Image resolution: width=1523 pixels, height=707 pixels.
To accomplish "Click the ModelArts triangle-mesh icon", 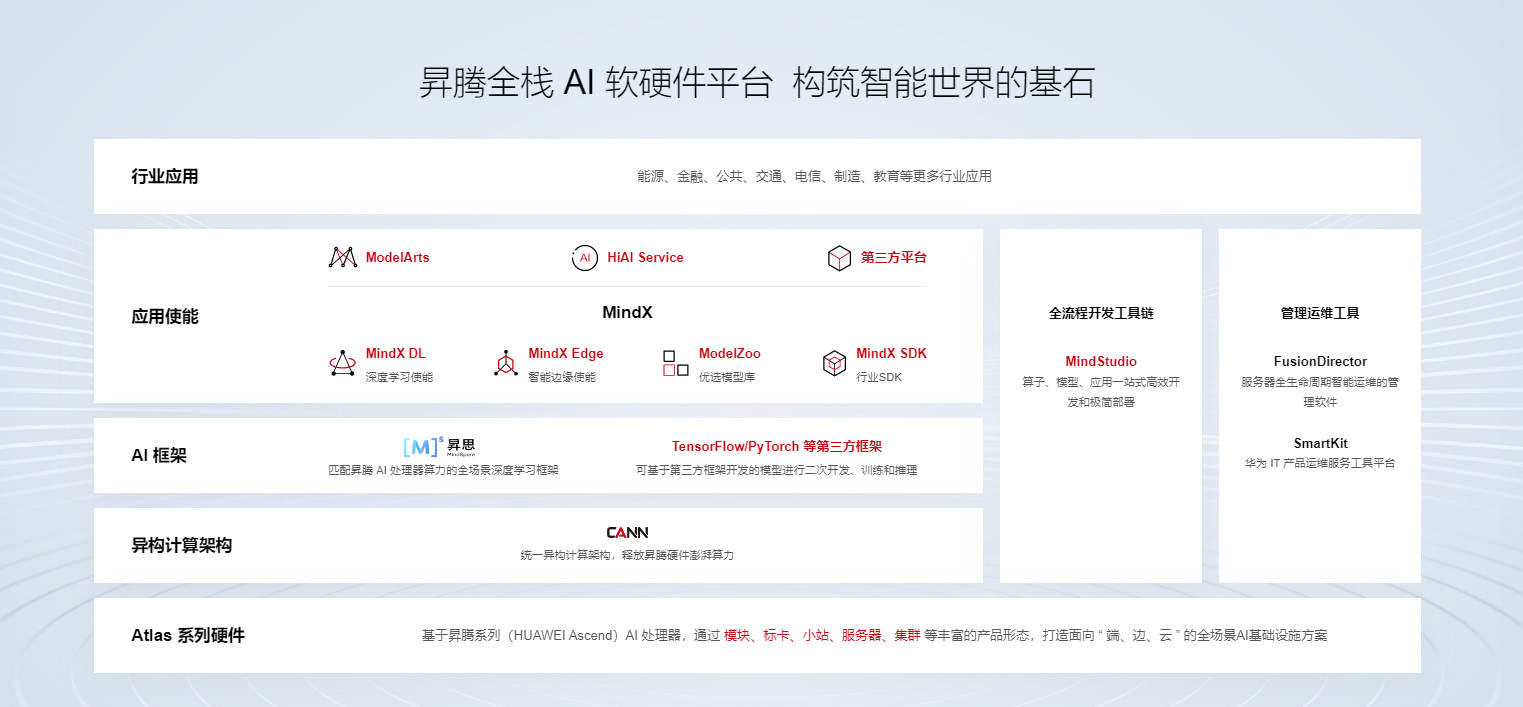I will pyautogui.click(x=343, y=258).
